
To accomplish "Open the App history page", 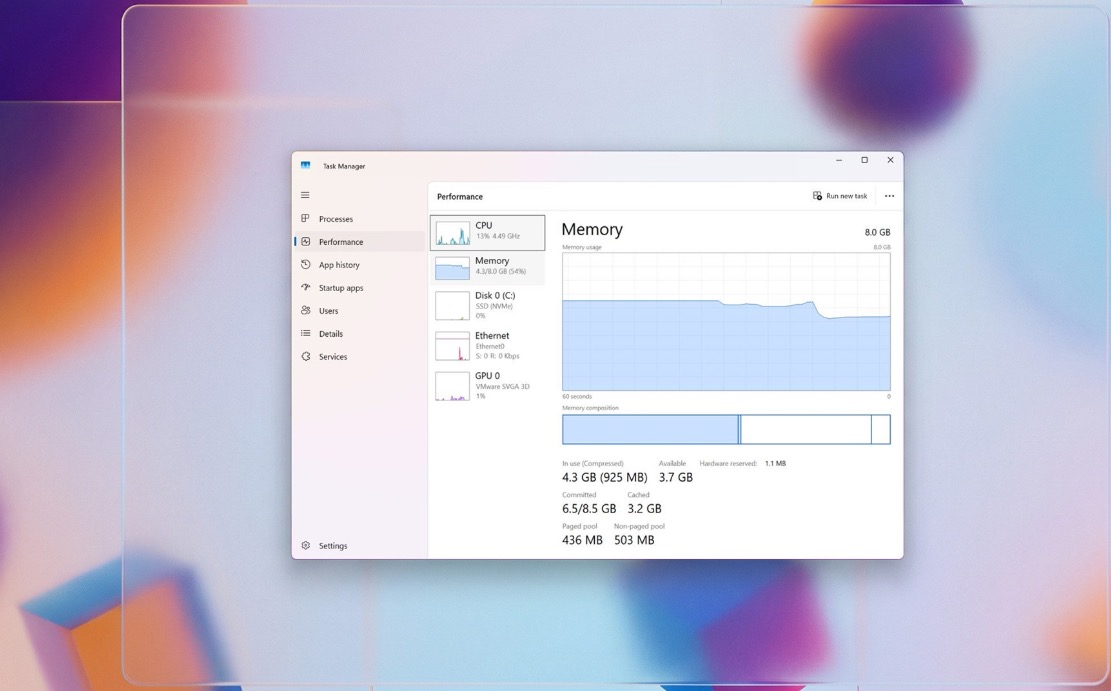I will [x=360, y=265].
